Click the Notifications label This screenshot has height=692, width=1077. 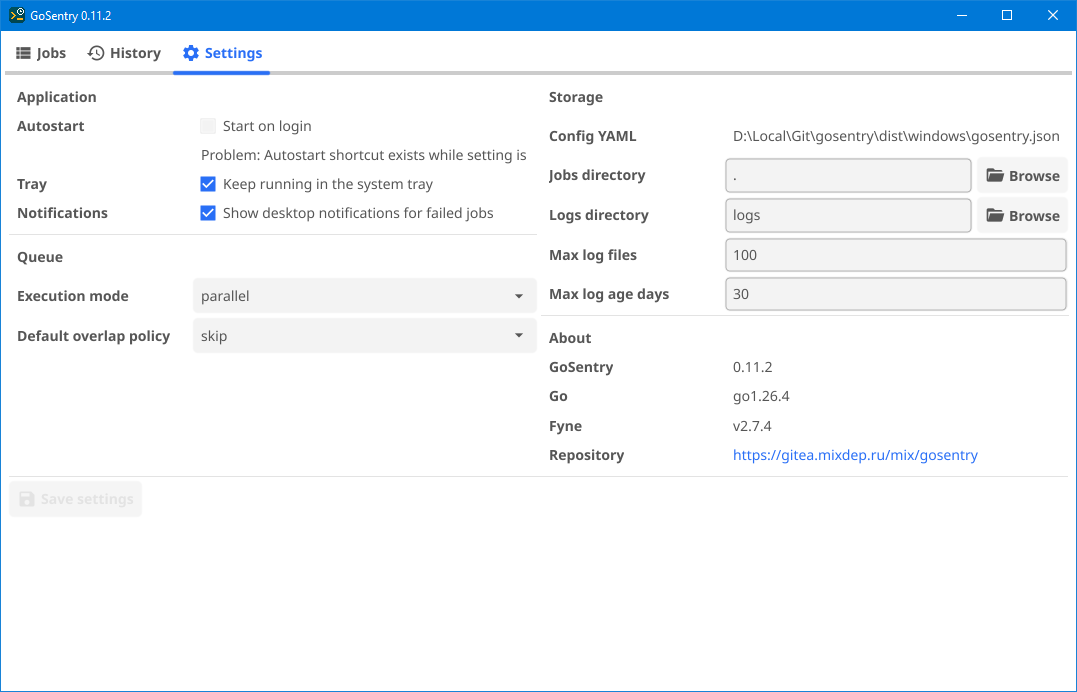(x=63, y=213)
